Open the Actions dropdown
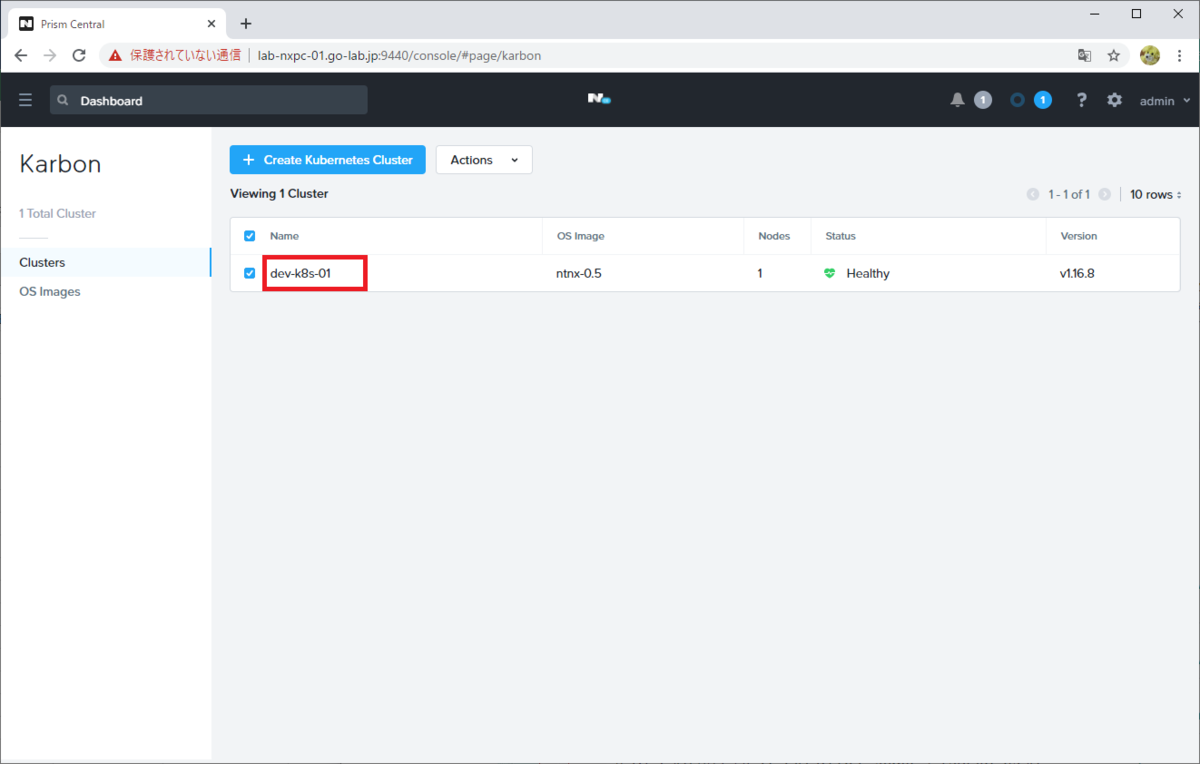 (484, 160)
